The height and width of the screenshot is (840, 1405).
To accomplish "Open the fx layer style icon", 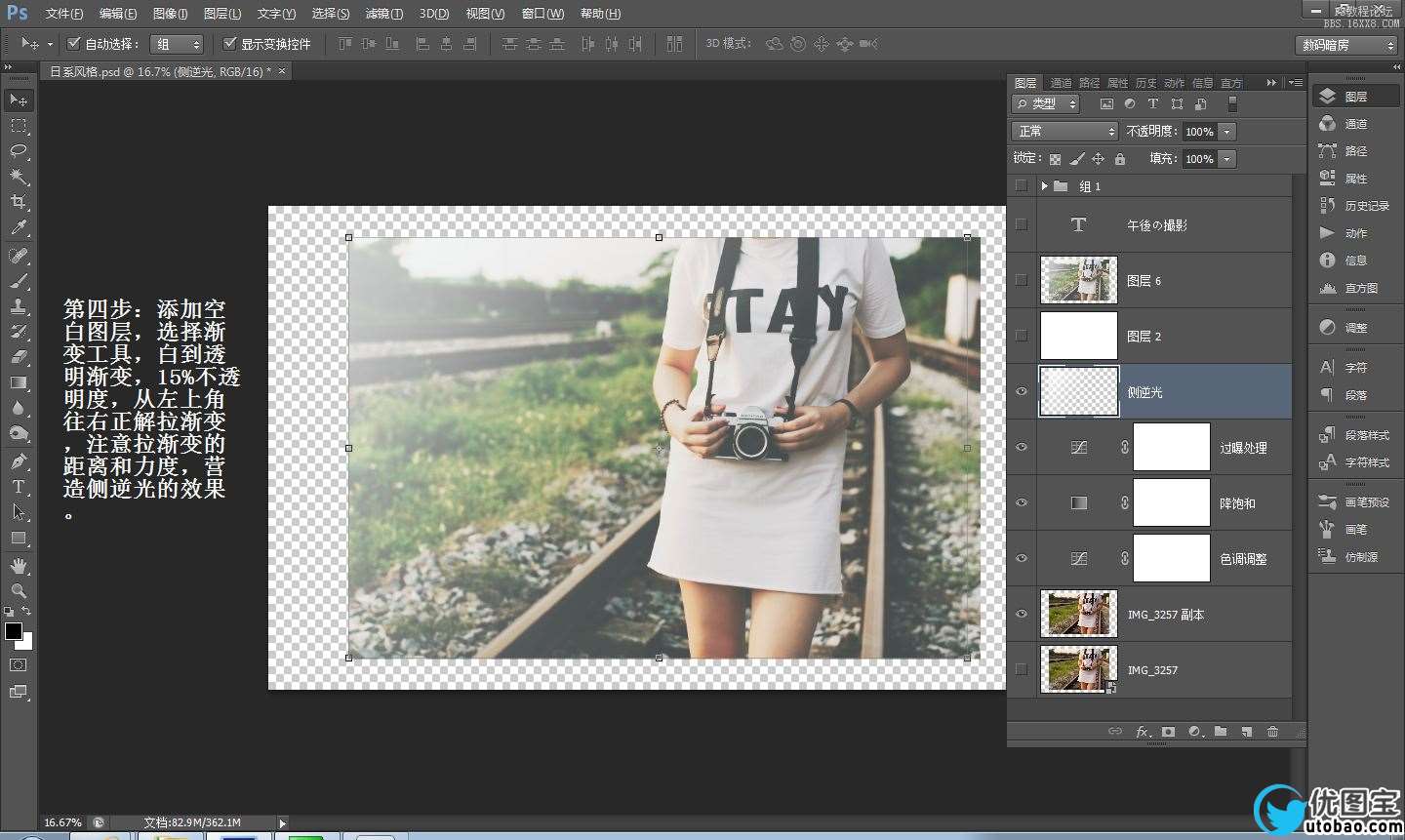I will pos(1142,732).
